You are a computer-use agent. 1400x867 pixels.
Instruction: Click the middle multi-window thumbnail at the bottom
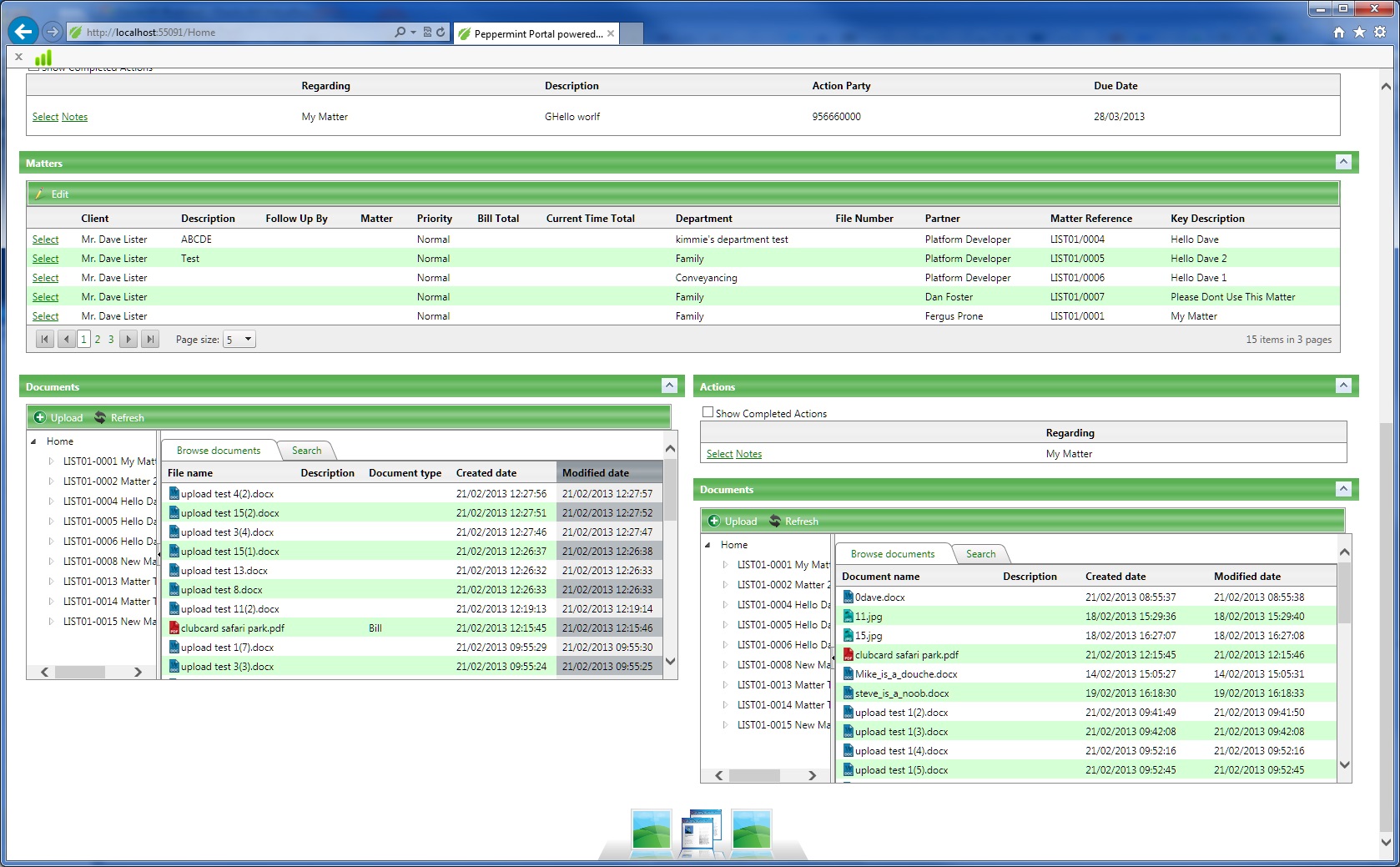[x=702, y=830]
